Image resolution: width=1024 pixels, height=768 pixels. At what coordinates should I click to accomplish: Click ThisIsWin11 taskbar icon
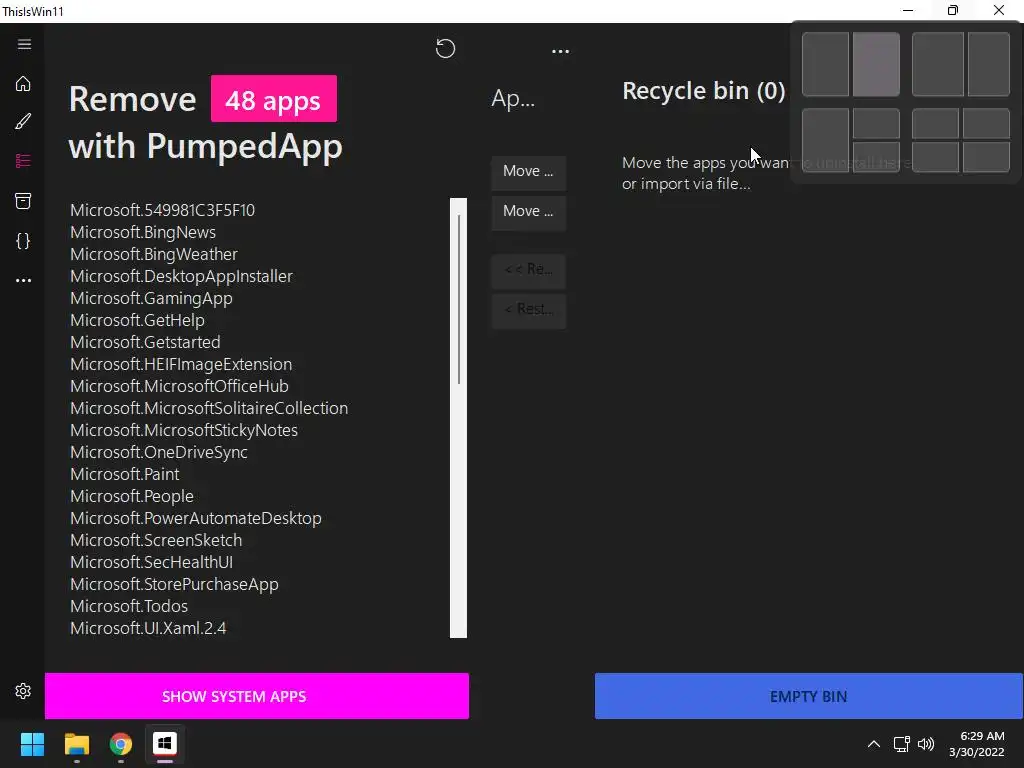pos(165,744)
